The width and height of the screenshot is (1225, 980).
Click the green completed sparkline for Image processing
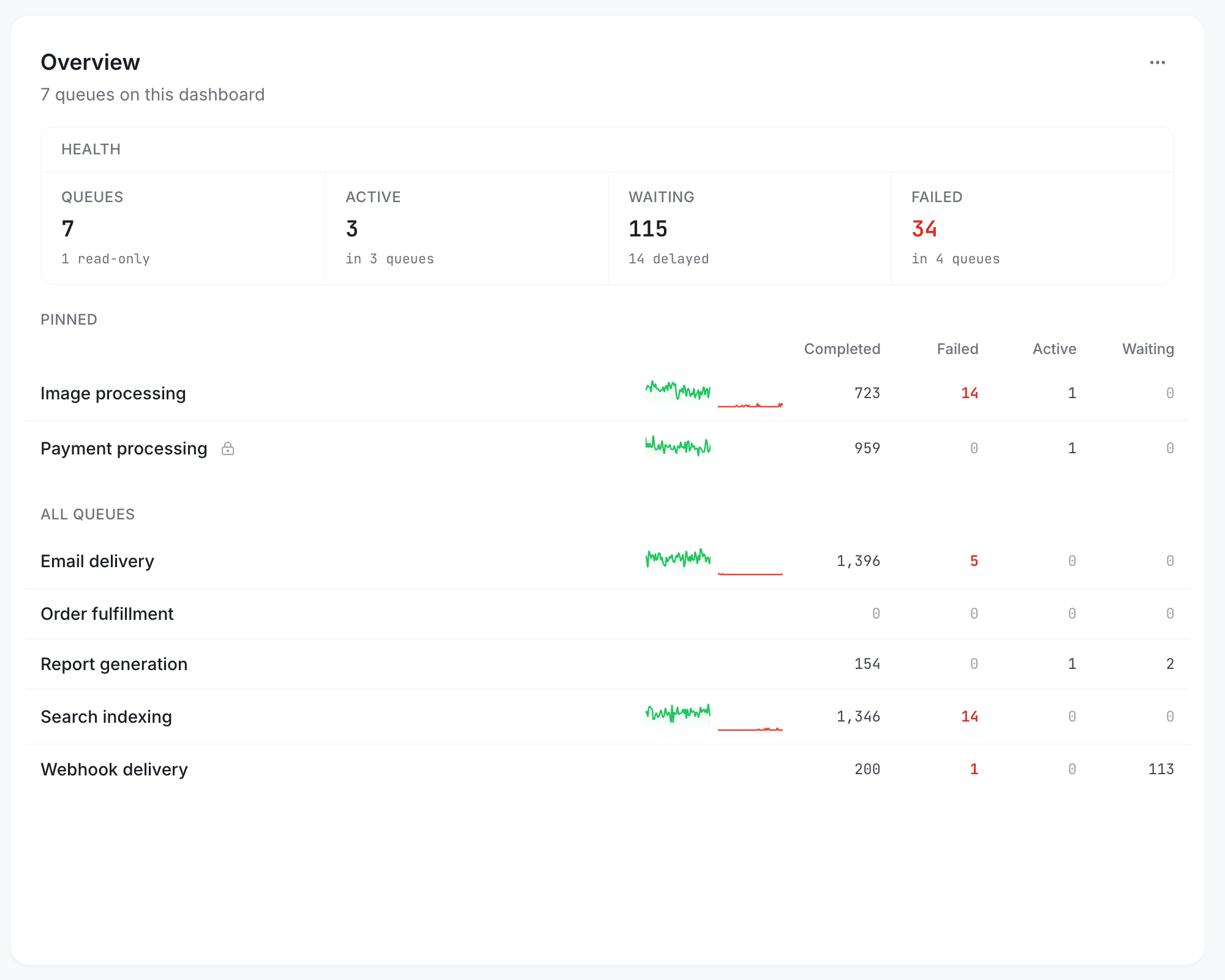[678, 392]
